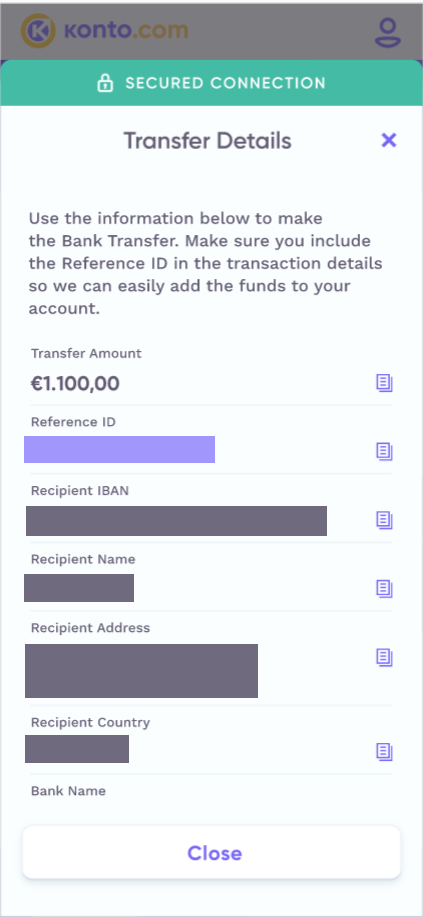The height and width of the screenshot is (917, 423).
Task: Click the redacted Recipient IBAN value
Action: (176, 520)
